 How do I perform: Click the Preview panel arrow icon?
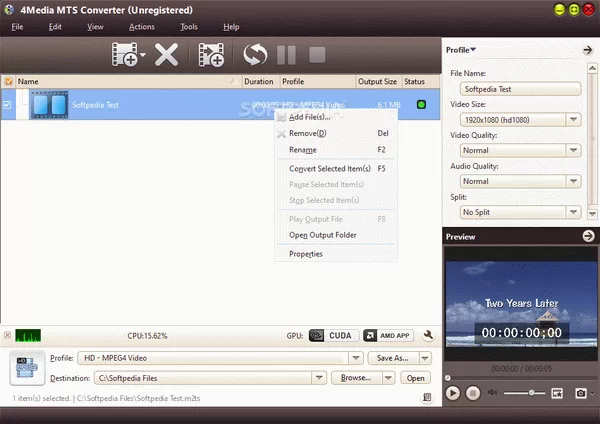588,236
